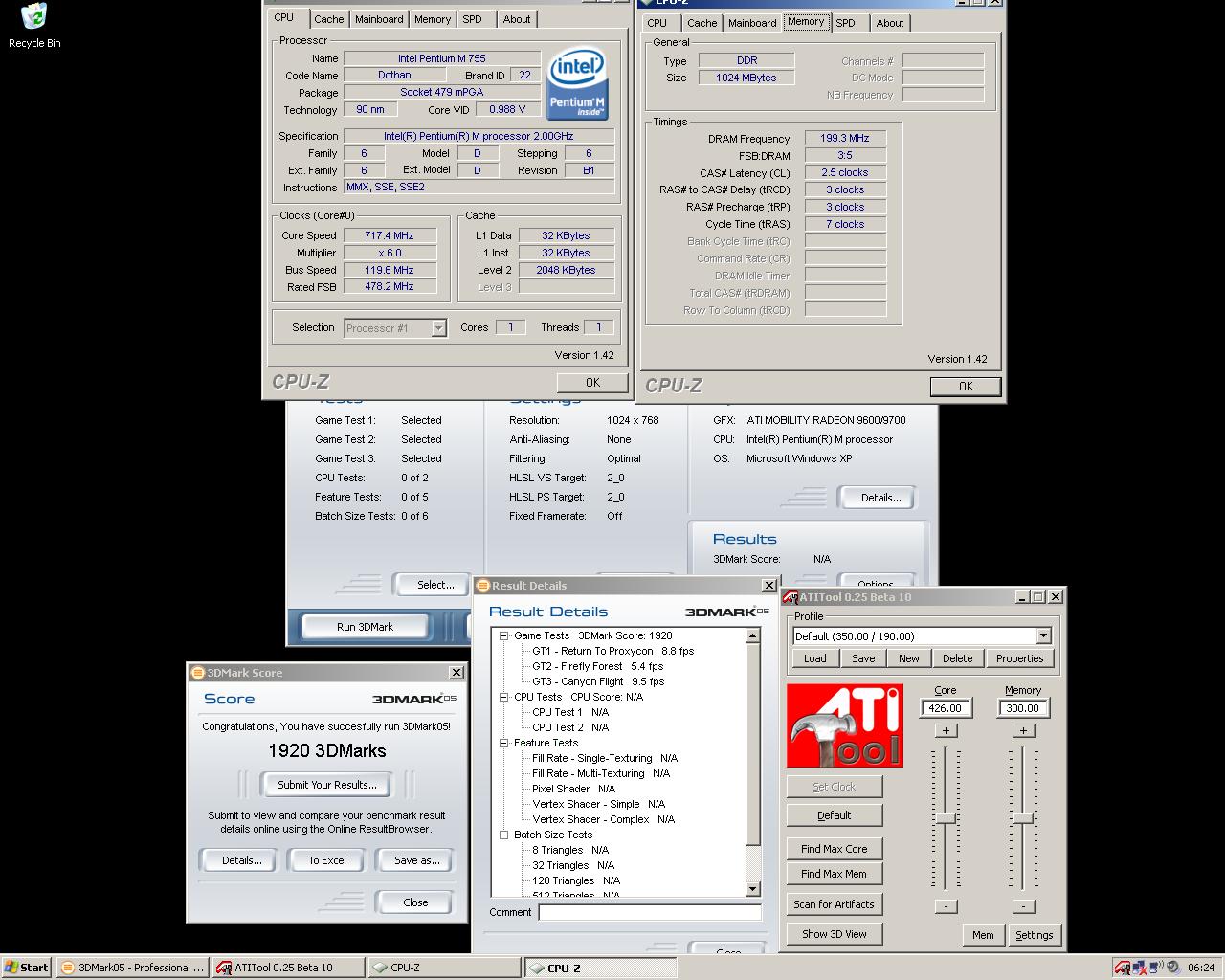Click the Result Details window title icon
Viewport: 1225px width, 980px height.
point(483,586)
